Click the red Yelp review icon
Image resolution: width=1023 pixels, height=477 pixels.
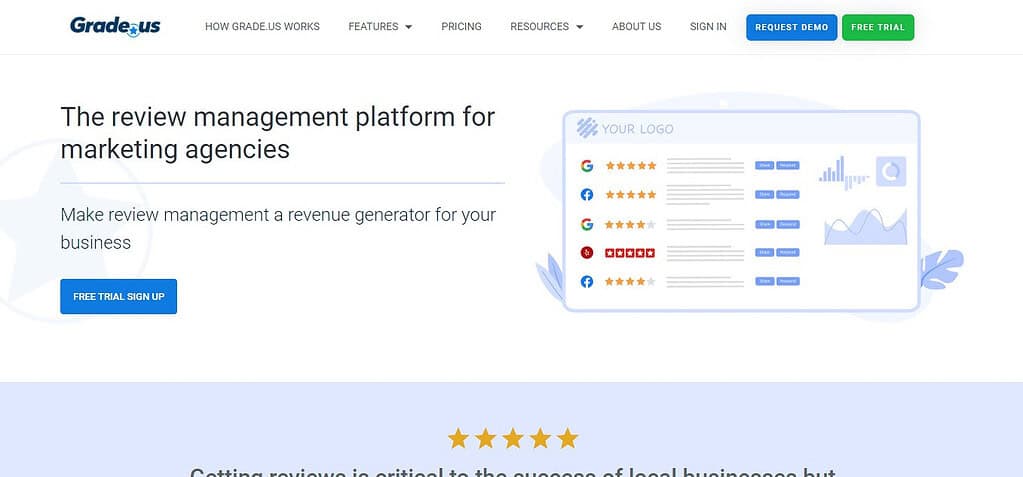coord(587,253)
